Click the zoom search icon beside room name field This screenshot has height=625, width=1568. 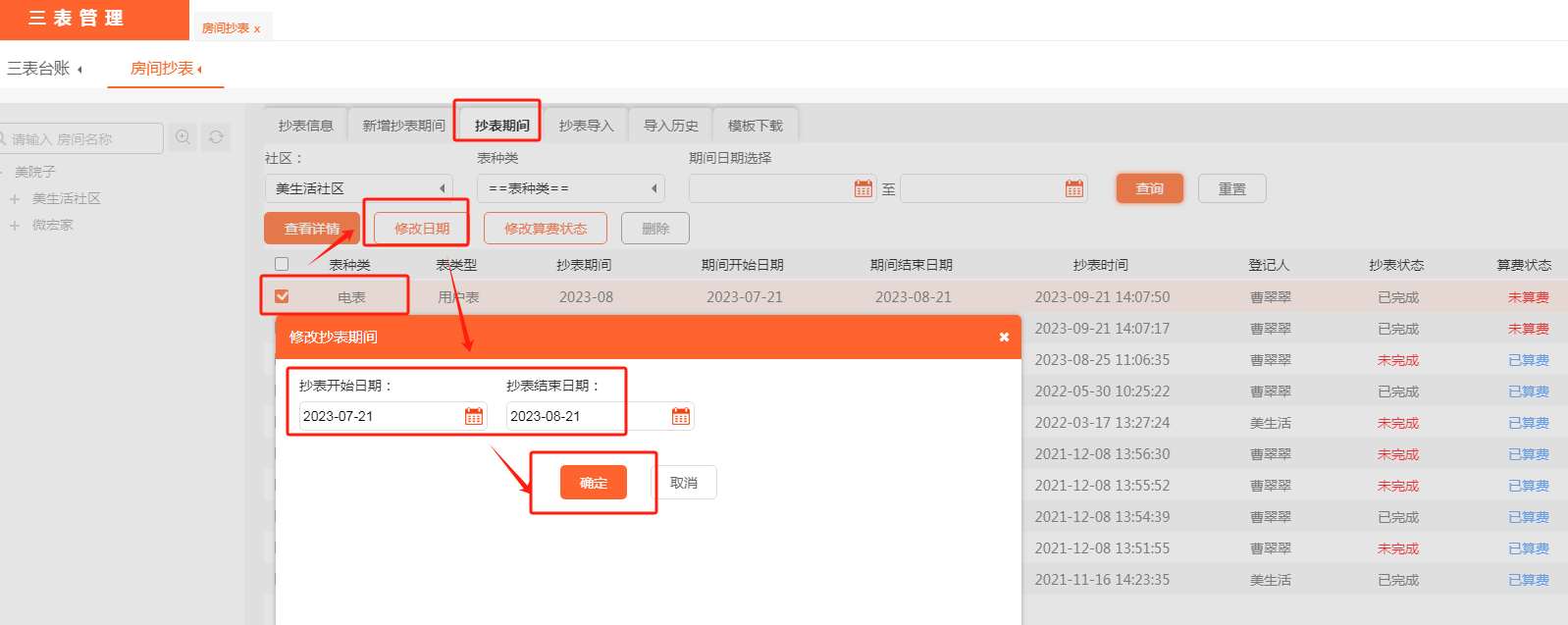tap(183, 137)
